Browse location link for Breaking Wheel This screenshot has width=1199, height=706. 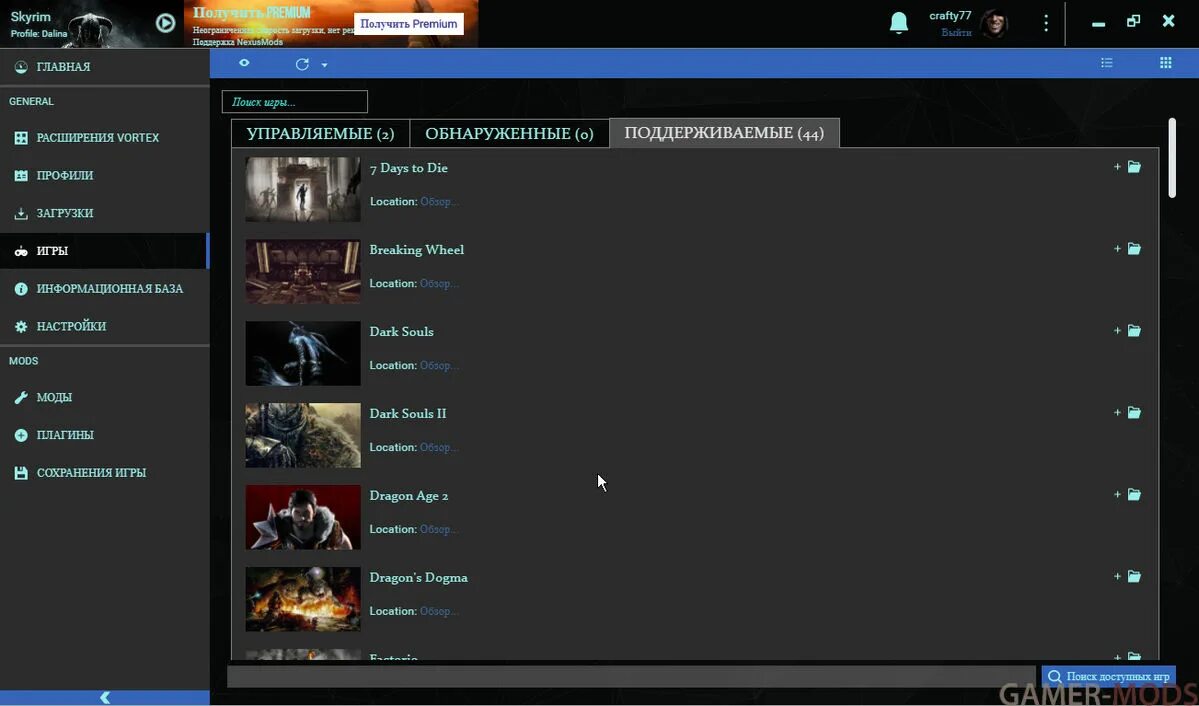(439, 284)
